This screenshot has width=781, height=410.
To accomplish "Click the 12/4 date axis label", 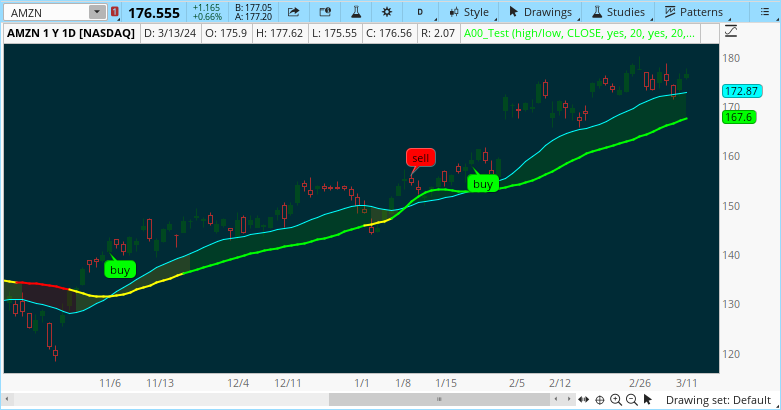I will tap(238, 383).
